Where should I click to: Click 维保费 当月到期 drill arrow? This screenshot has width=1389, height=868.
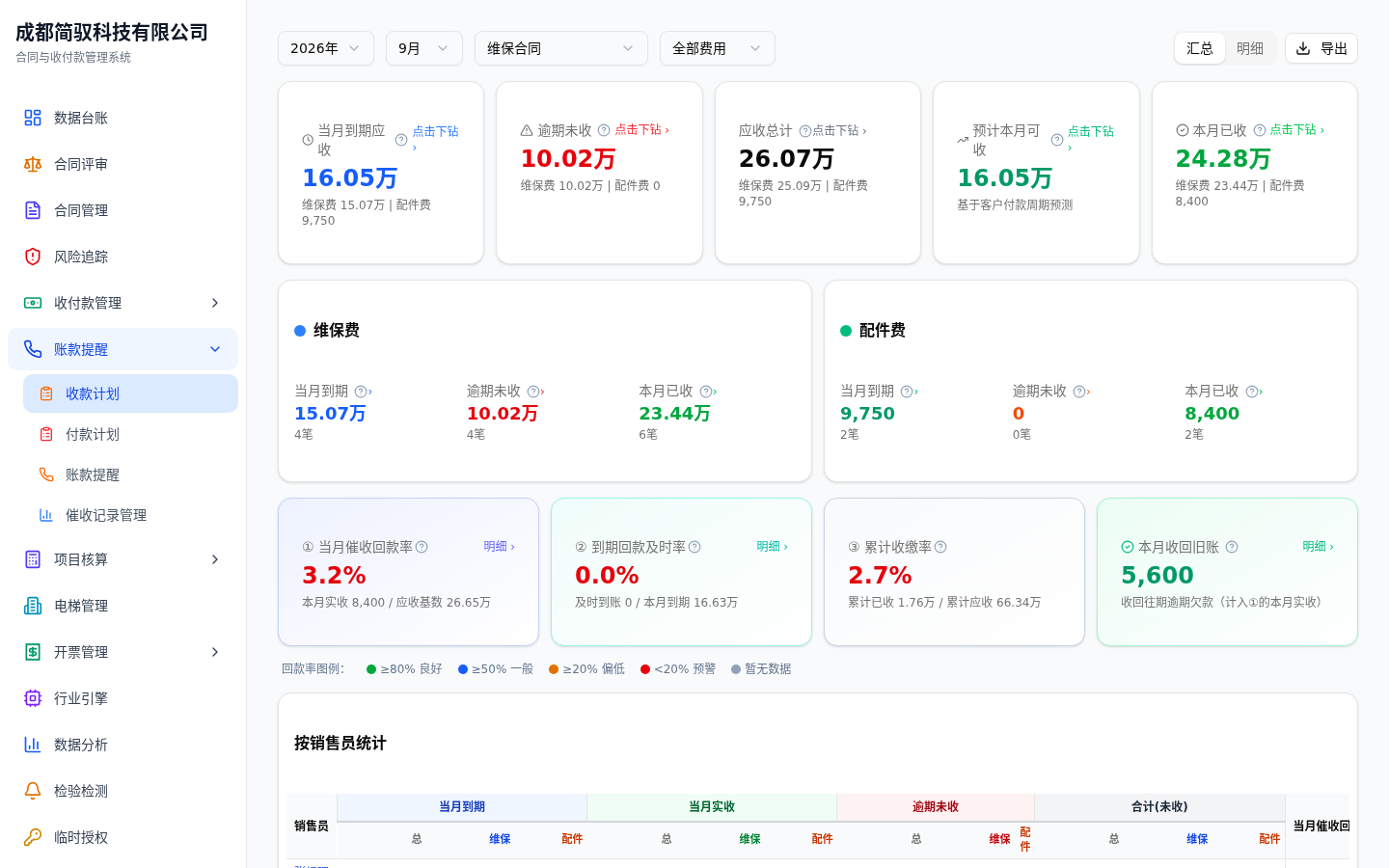point(369,393)
